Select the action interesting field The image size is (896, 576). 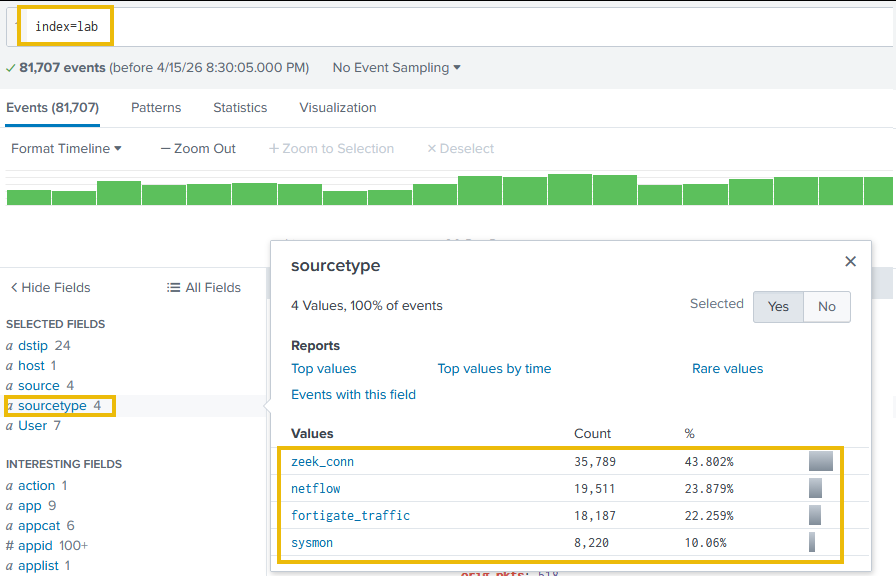tap(37, 486)
